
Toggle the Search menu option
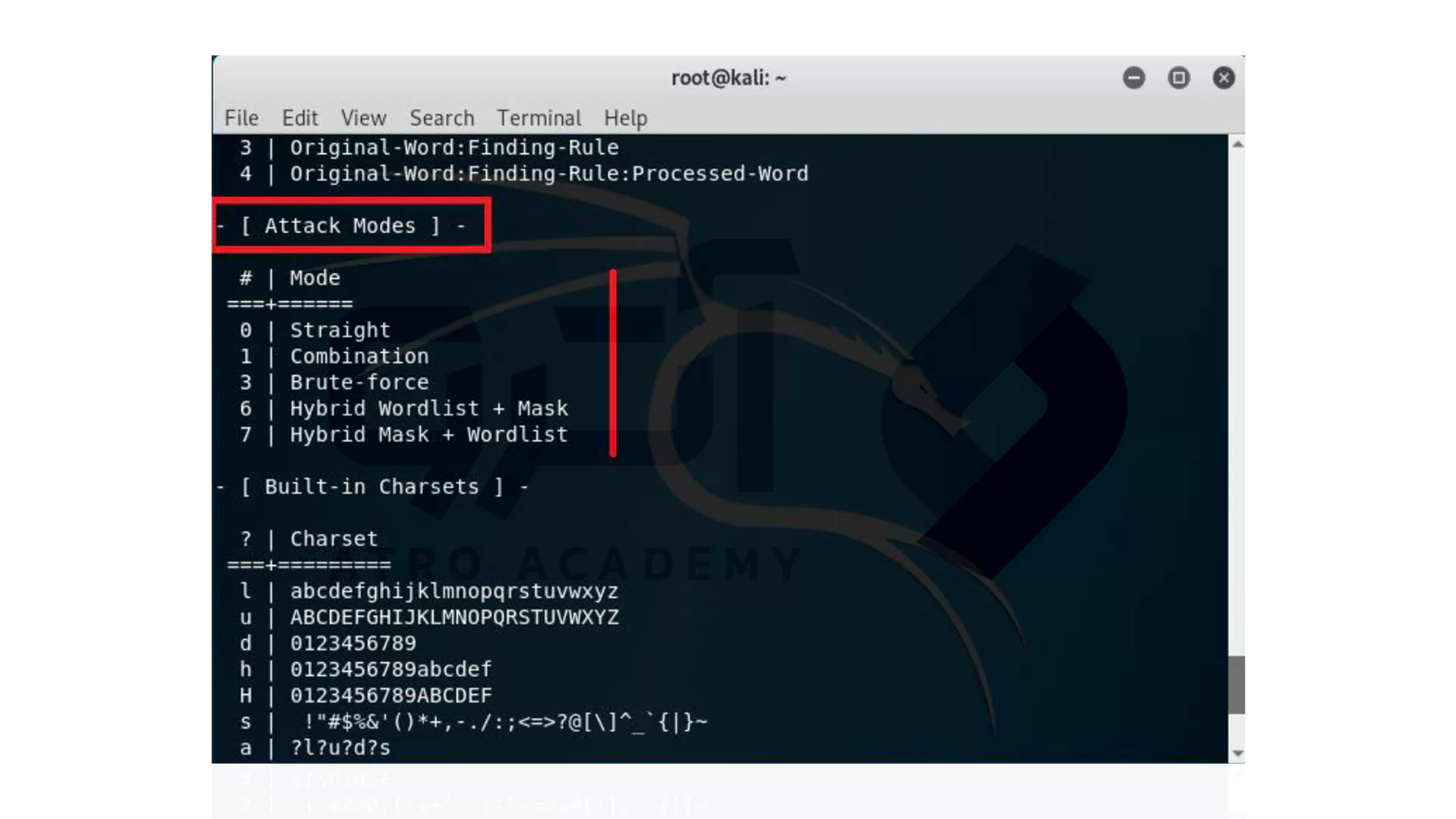pos(441,118)
